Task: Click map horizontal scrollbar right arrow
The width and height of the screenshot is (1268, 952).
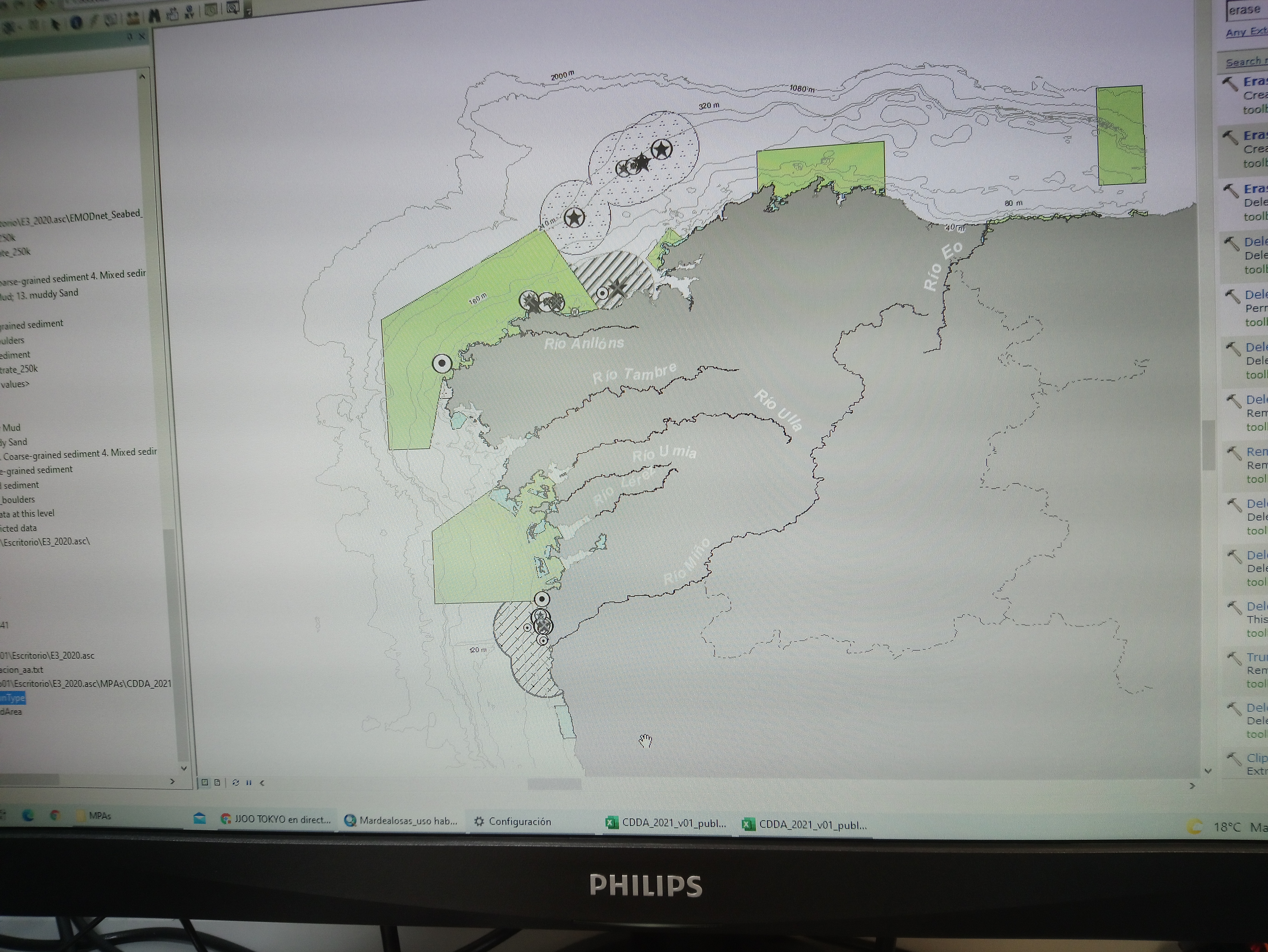Action: tap(1192, 786)
